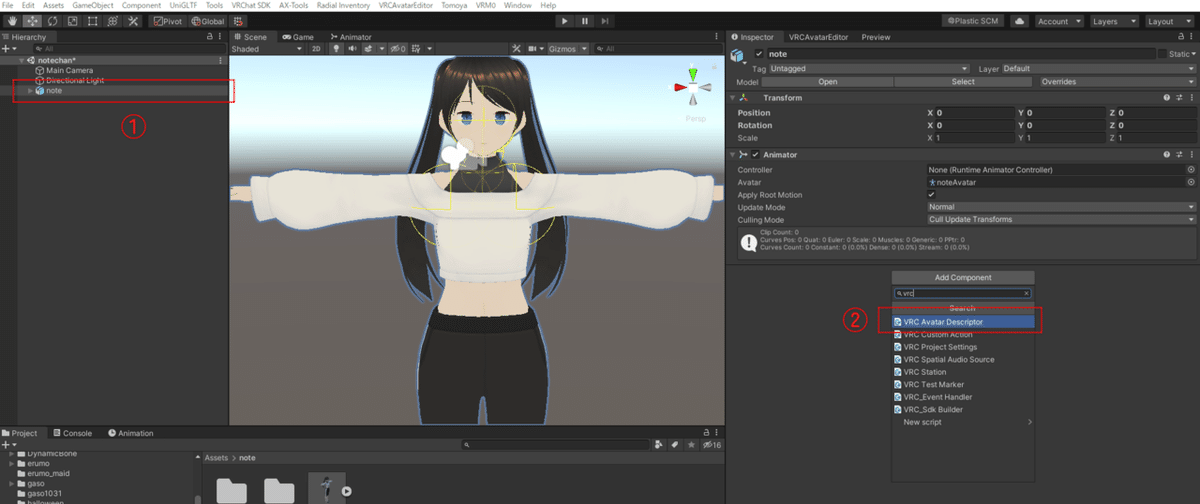Click the orientation gizmo in Scene view
The width and height of the screenshot is (1200, 504).
[693, 88]
